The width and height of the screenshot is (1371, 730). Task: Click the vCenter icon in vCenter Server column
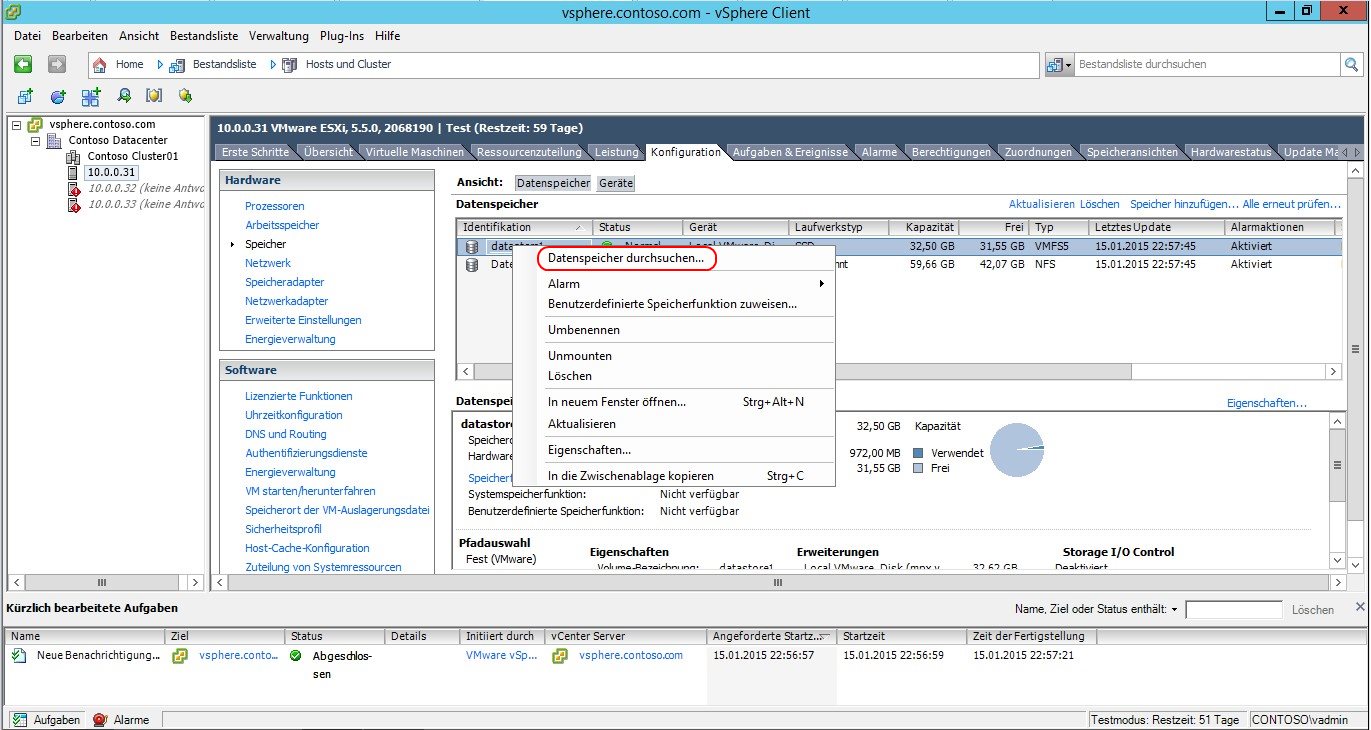pyautogui.click(x=562, y=656)
